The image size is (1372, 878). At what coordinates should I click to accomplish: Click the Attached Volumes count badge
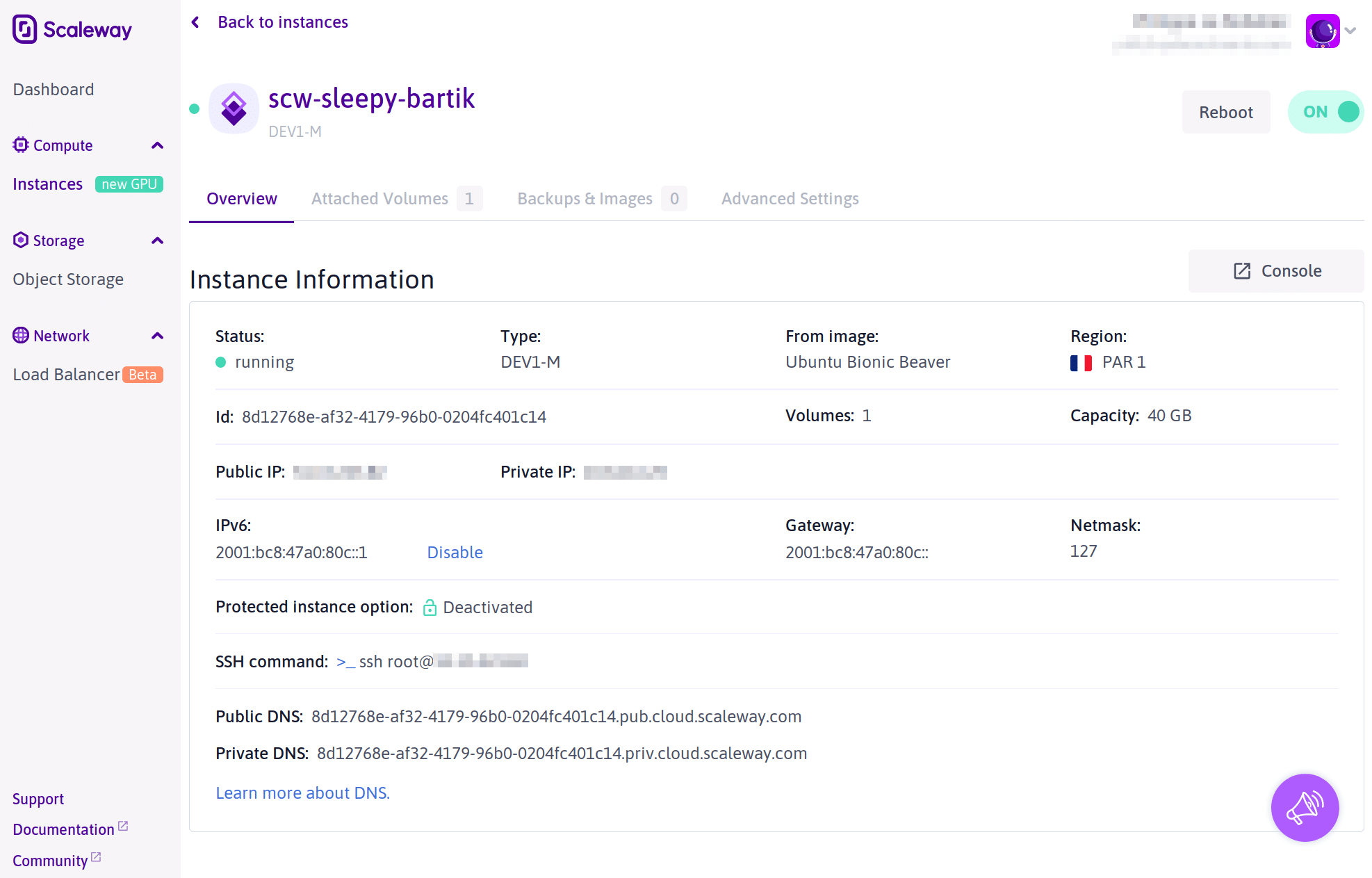click(469, 199)
